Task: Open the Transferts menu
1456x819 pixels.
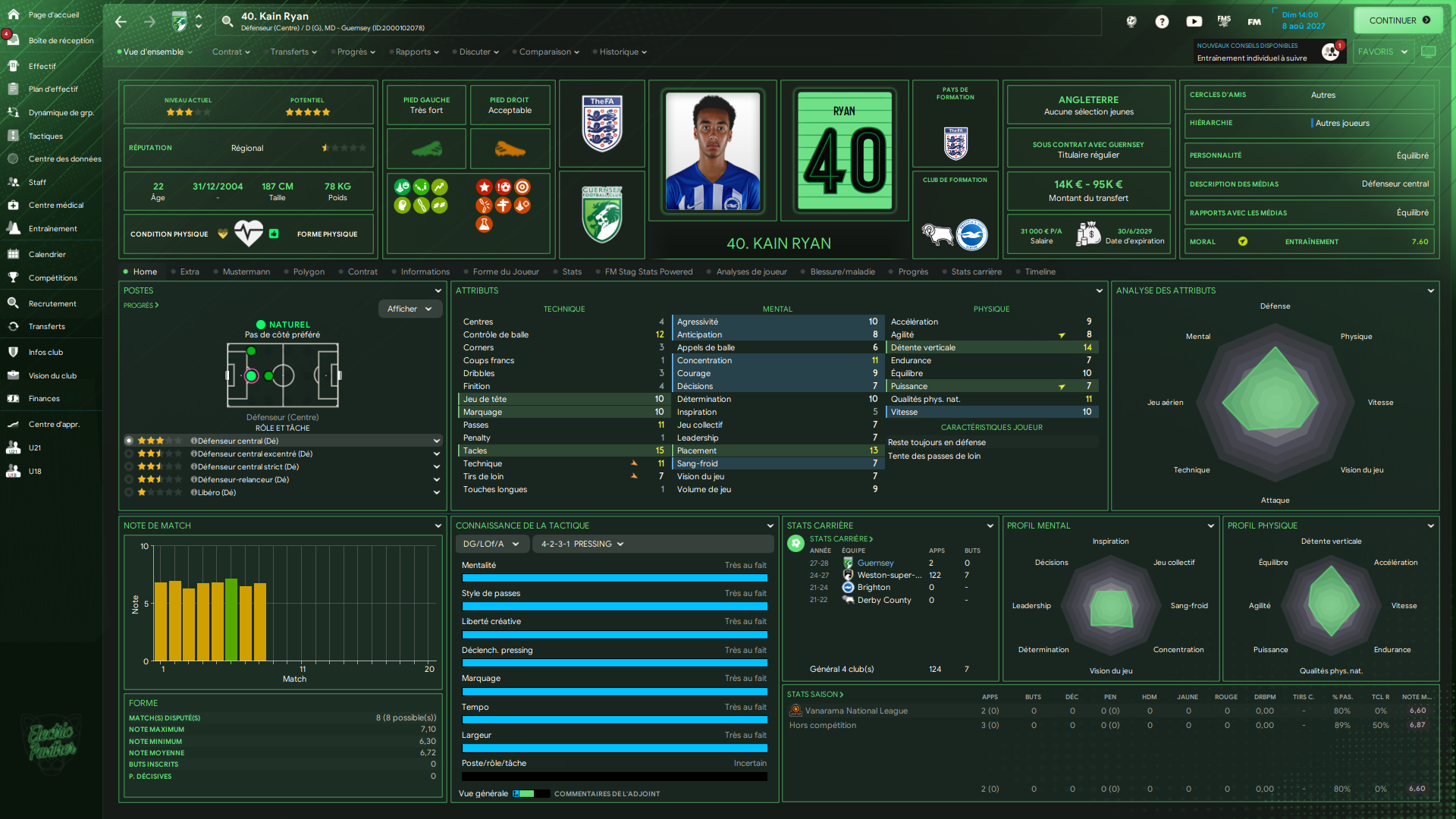Action: pos(293,52)
